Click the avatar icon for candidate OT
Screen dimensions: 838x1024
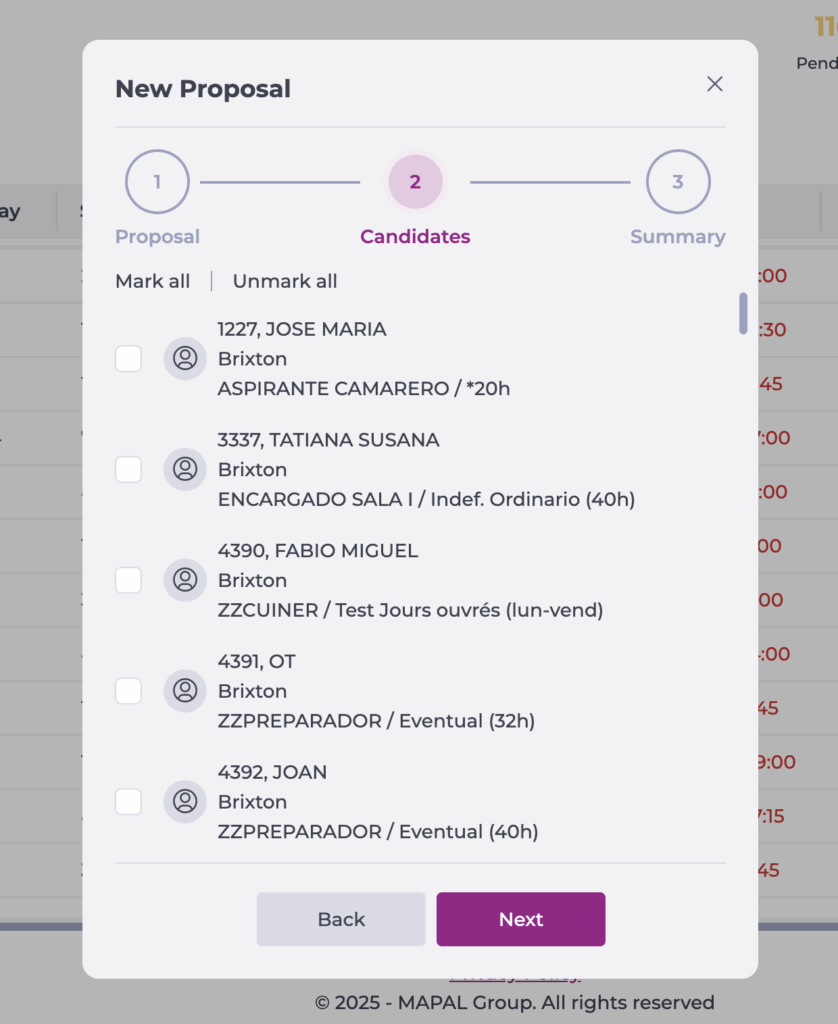tap(185, 691)
